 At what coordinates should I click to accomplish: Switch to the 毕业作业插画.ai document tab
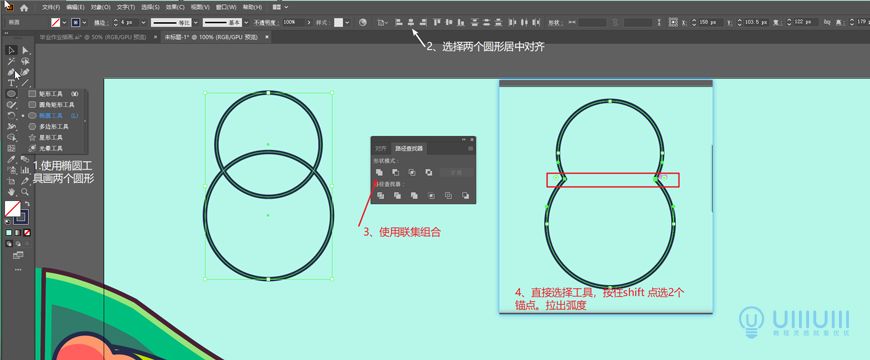tap(93, 37)
